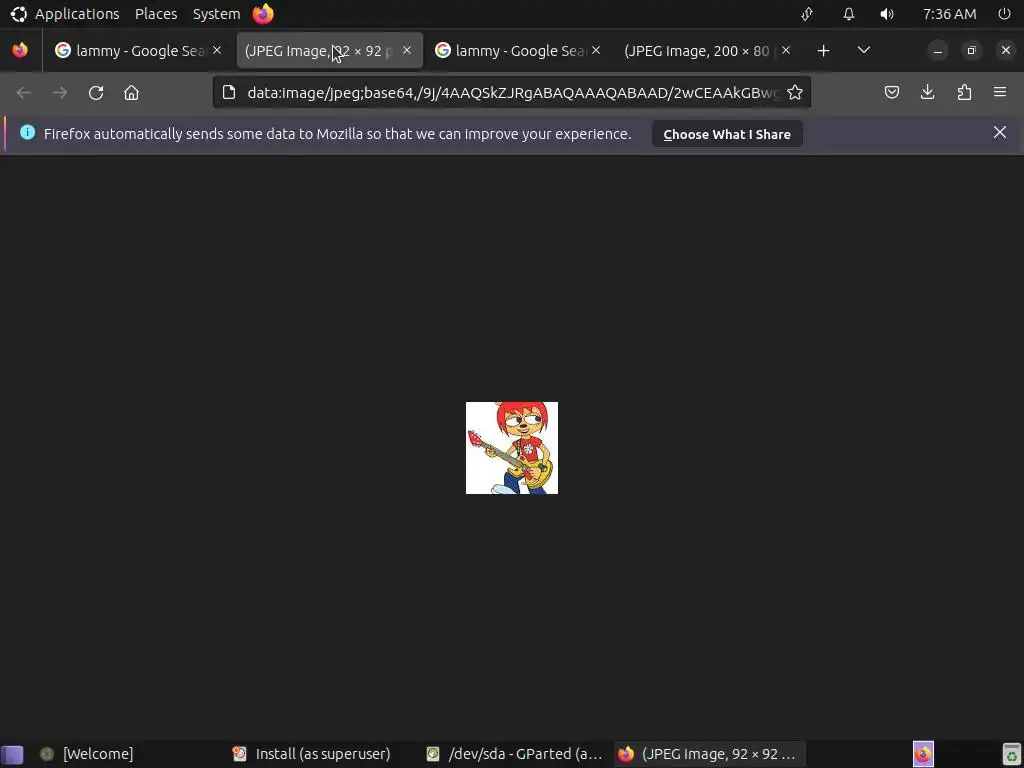Bookmark this page with the star icon
1024x768 pixels.
coord(795,93)
